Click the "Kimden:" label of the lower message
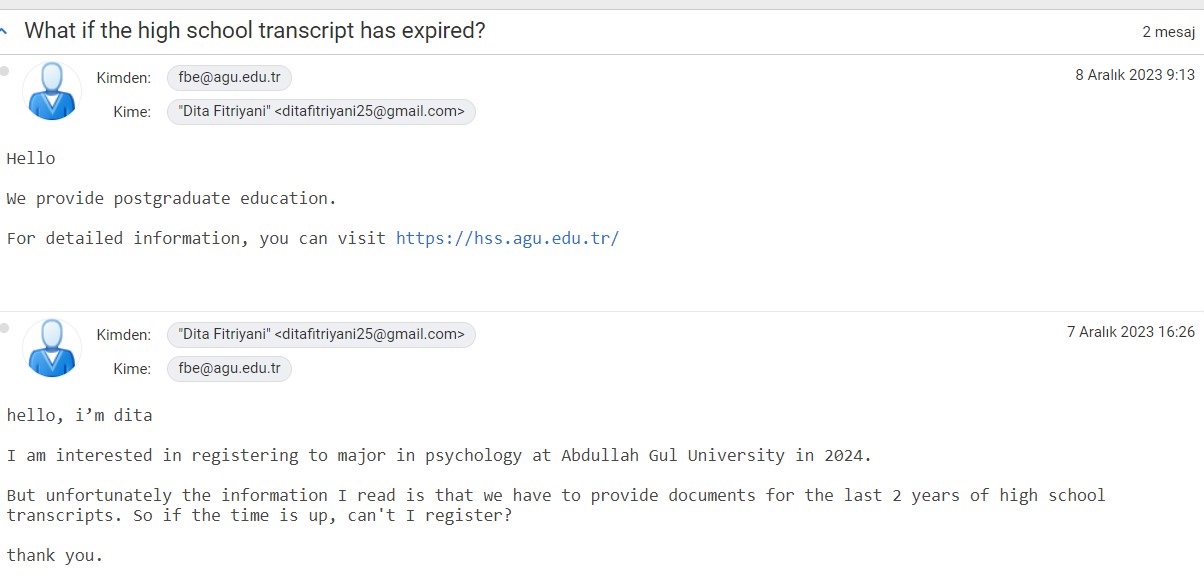Viewport: 1204px width, 587px height. (124, 335)
